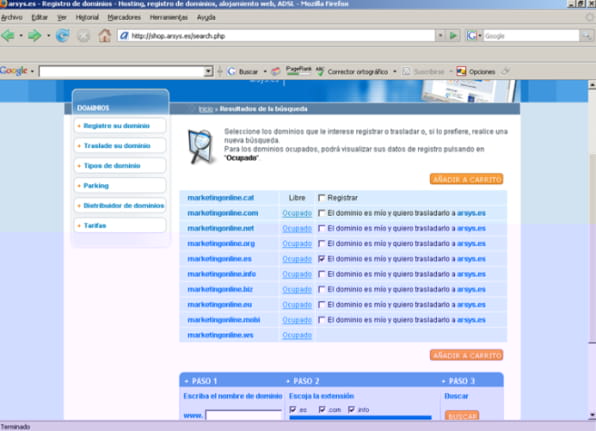Go forward with the green Forward arrow
This screenshot has height=431, width=596.
35,36
